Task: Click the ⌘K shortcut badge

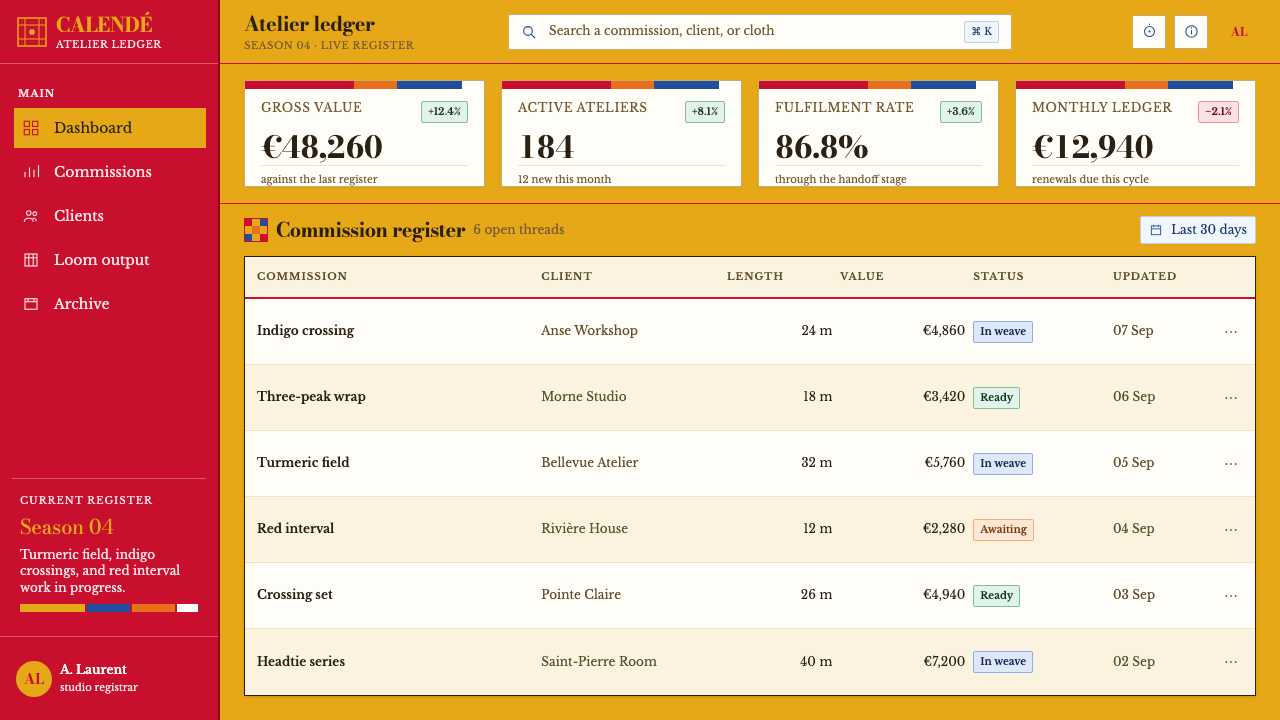Action: [981, 32]
